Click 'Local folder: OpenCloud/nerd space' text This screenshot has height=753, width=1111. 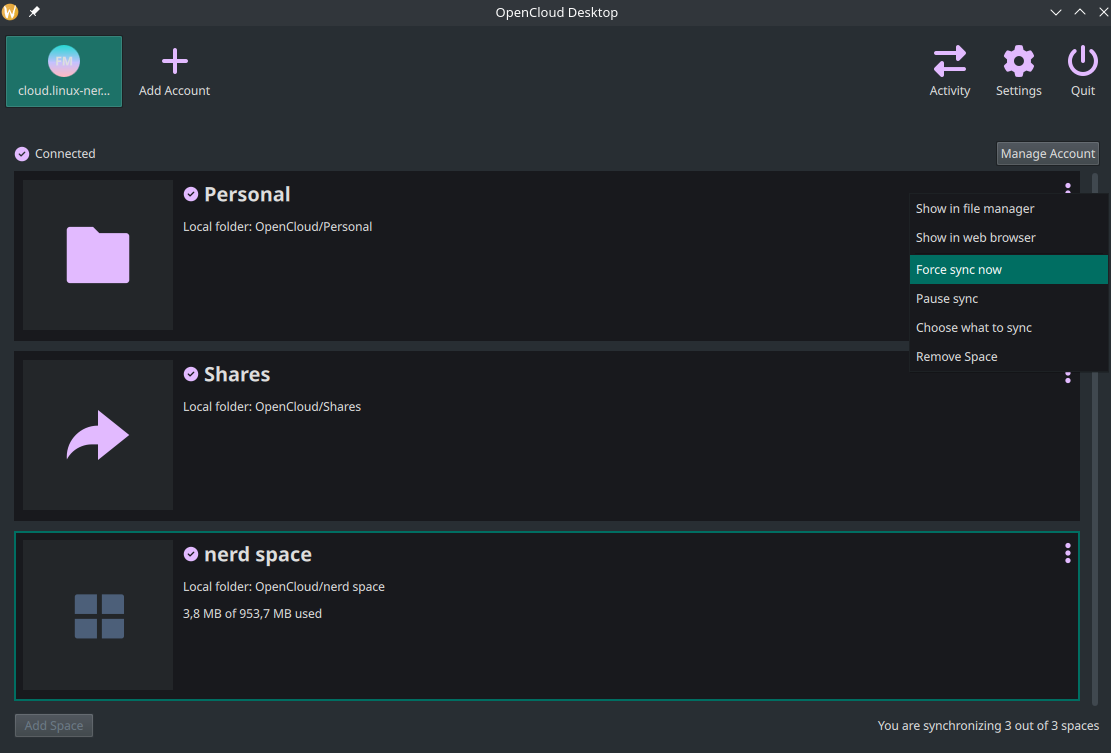[284, 587]
